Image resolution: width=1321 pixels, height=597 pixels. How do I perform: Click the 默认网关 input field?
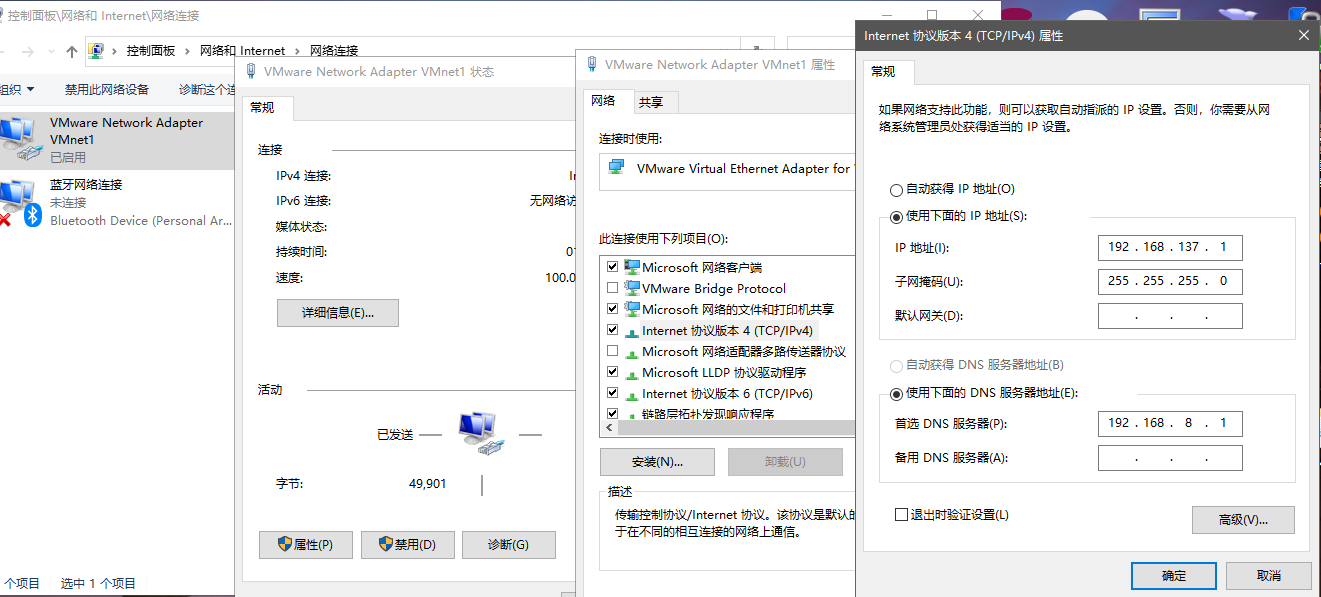coord(1170,316)
